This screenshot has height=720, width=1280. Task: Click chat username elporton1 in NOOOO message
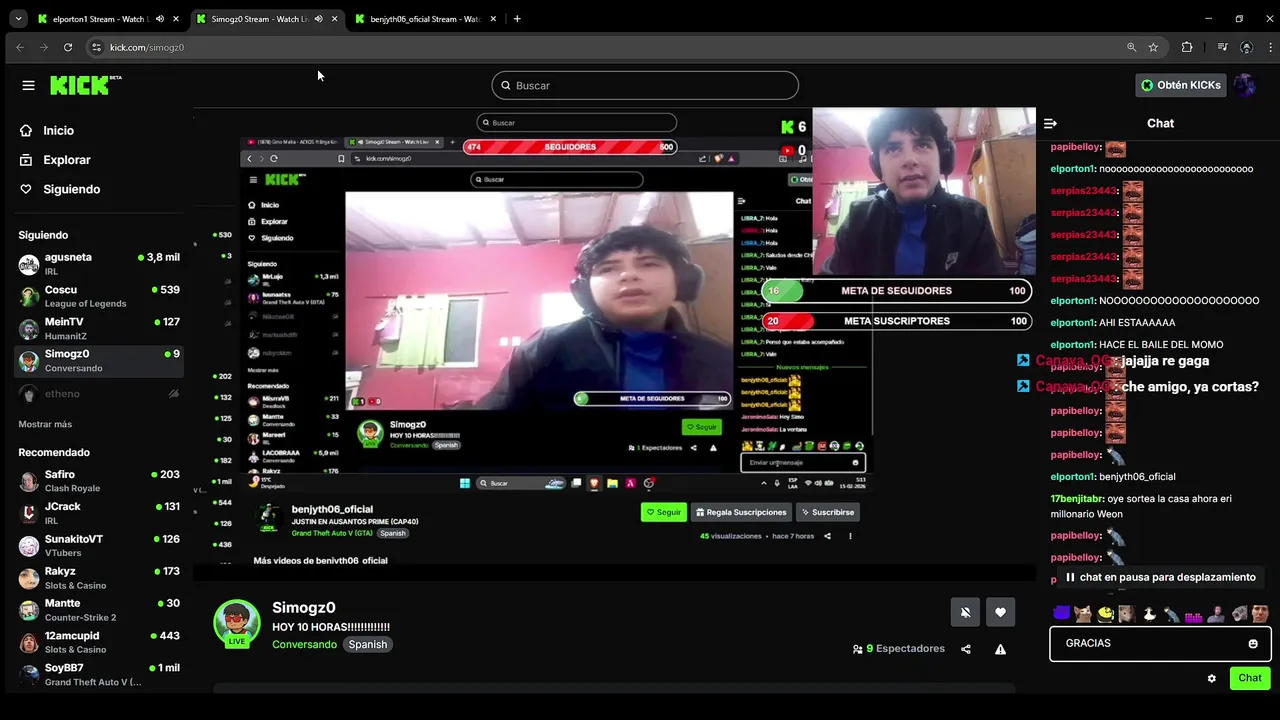1073,301
